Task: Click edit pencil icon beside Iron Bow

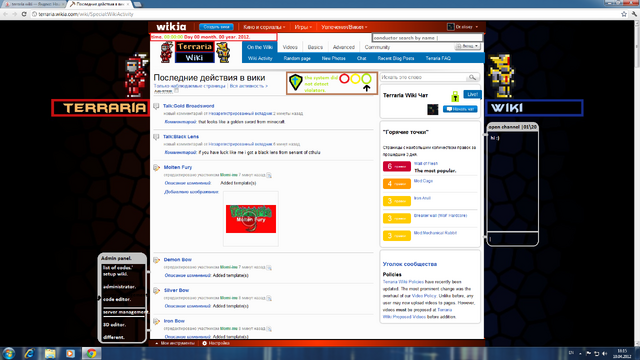Action: (x=156, y=321)
